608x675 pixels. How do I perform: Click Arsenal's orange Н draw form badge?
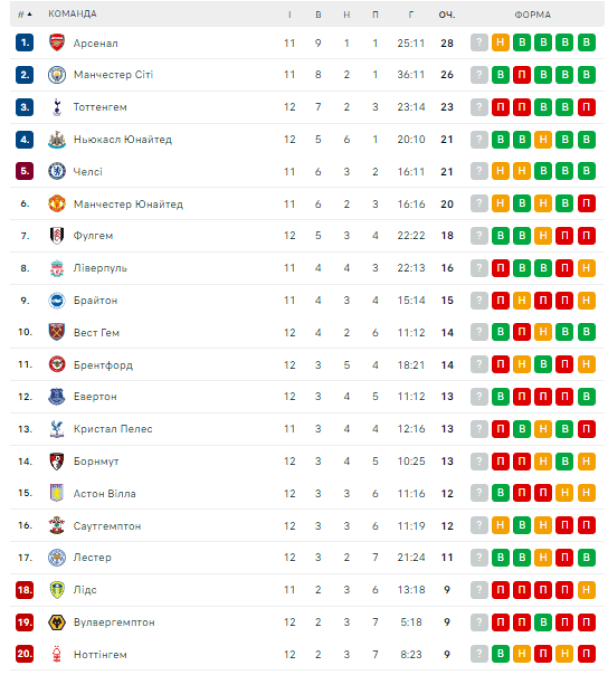tap(500, 43)
